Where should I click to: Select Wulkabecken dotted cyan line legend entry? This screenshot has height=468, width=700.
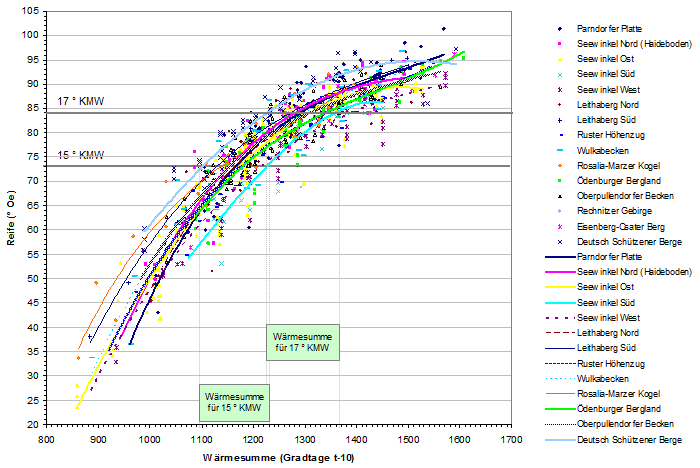click(587, 379)
